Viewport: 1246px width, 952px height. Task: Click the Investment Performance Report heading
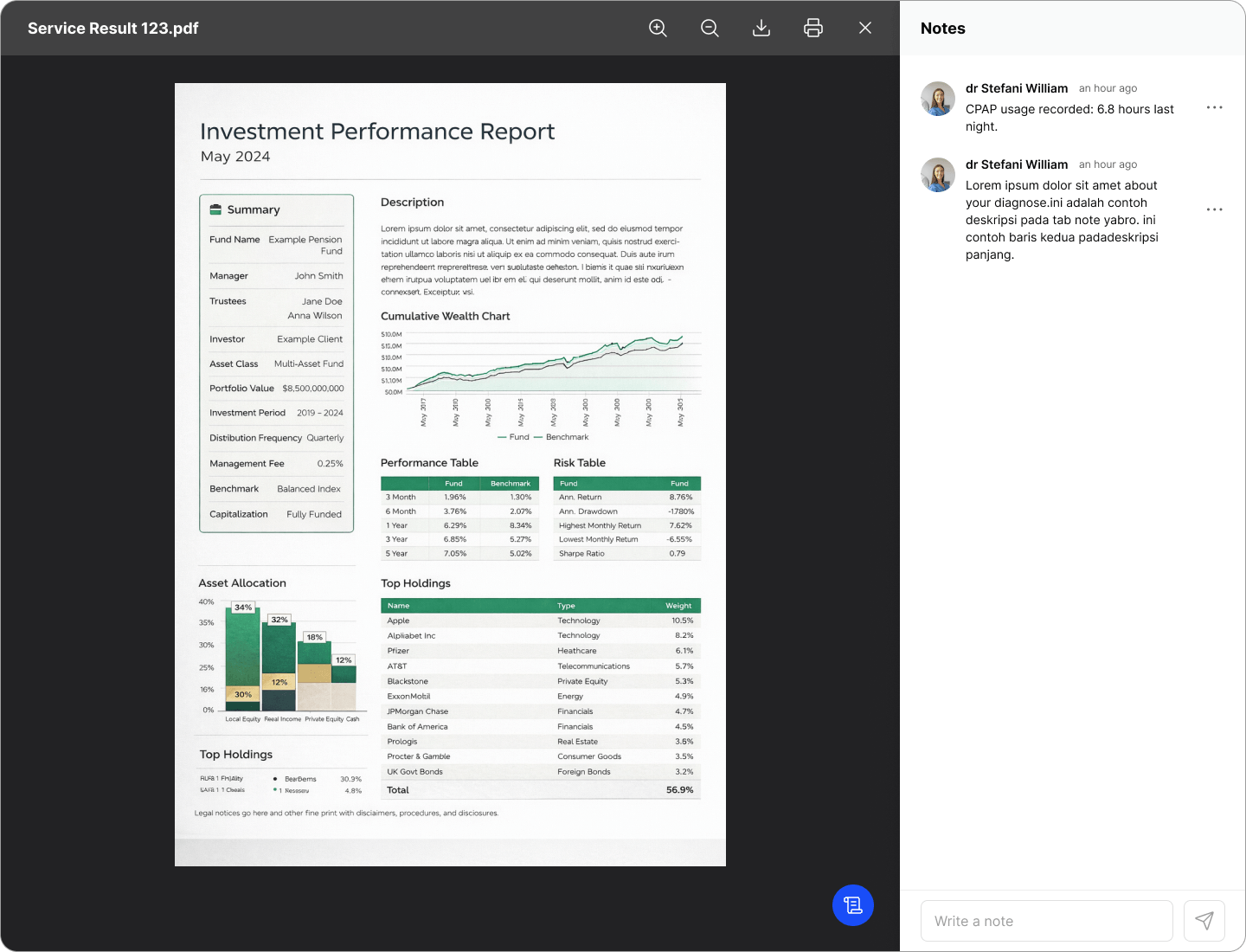tap(377, 132)
